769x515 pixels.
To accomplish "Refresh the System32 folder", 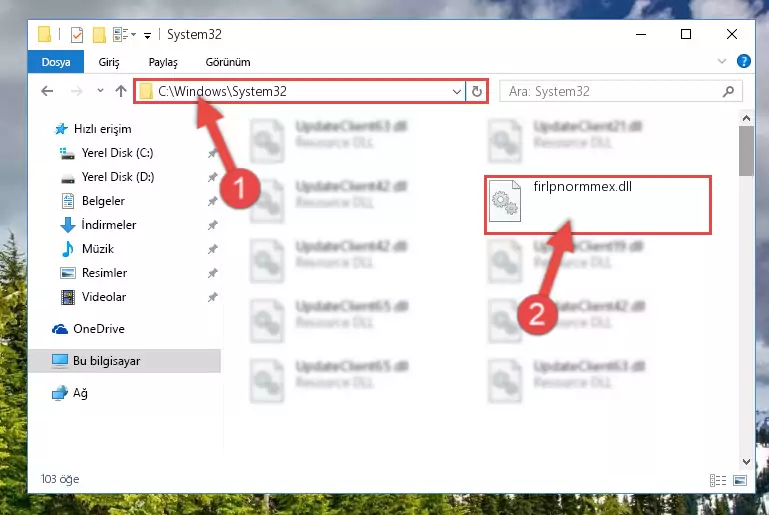I will tap(477, 92).
